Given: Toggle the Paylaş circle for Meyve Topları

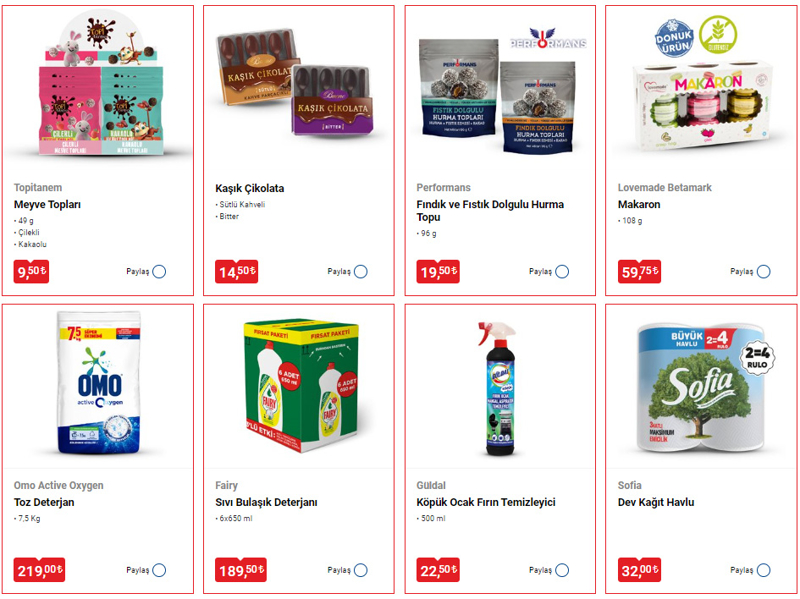Looking at the screenshot, I should [159, 271].
